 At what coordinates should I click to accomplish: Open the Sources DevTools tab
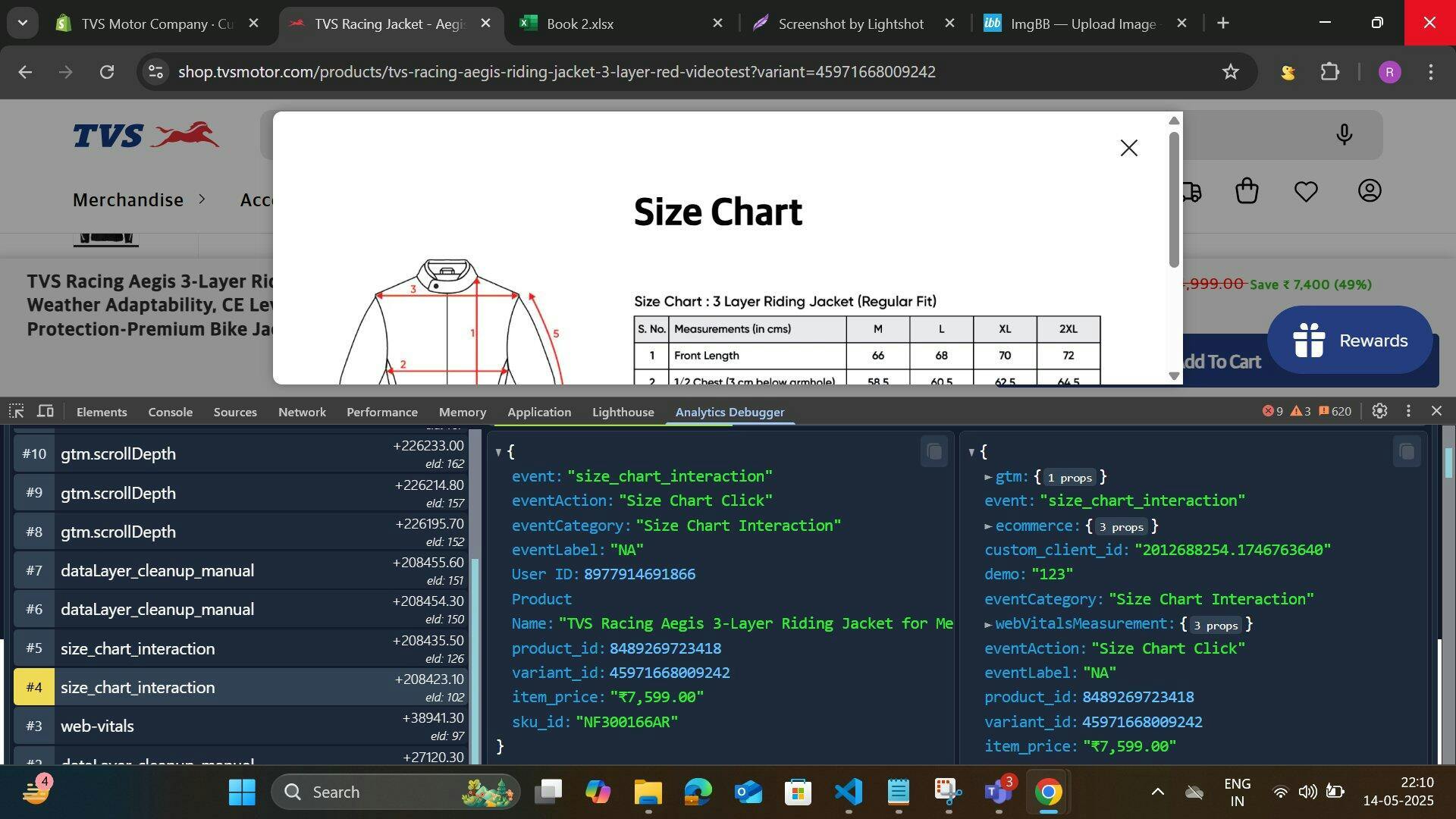pyautogui.click(x=235, y=412)
